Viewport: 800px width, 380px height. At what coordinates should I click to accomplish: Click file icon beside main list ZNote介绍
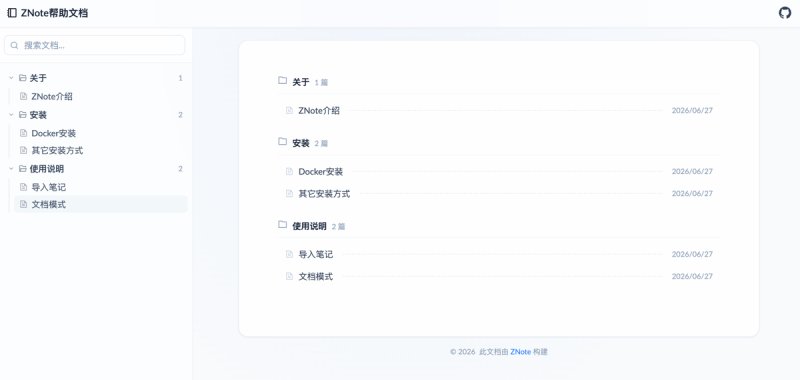289,110
